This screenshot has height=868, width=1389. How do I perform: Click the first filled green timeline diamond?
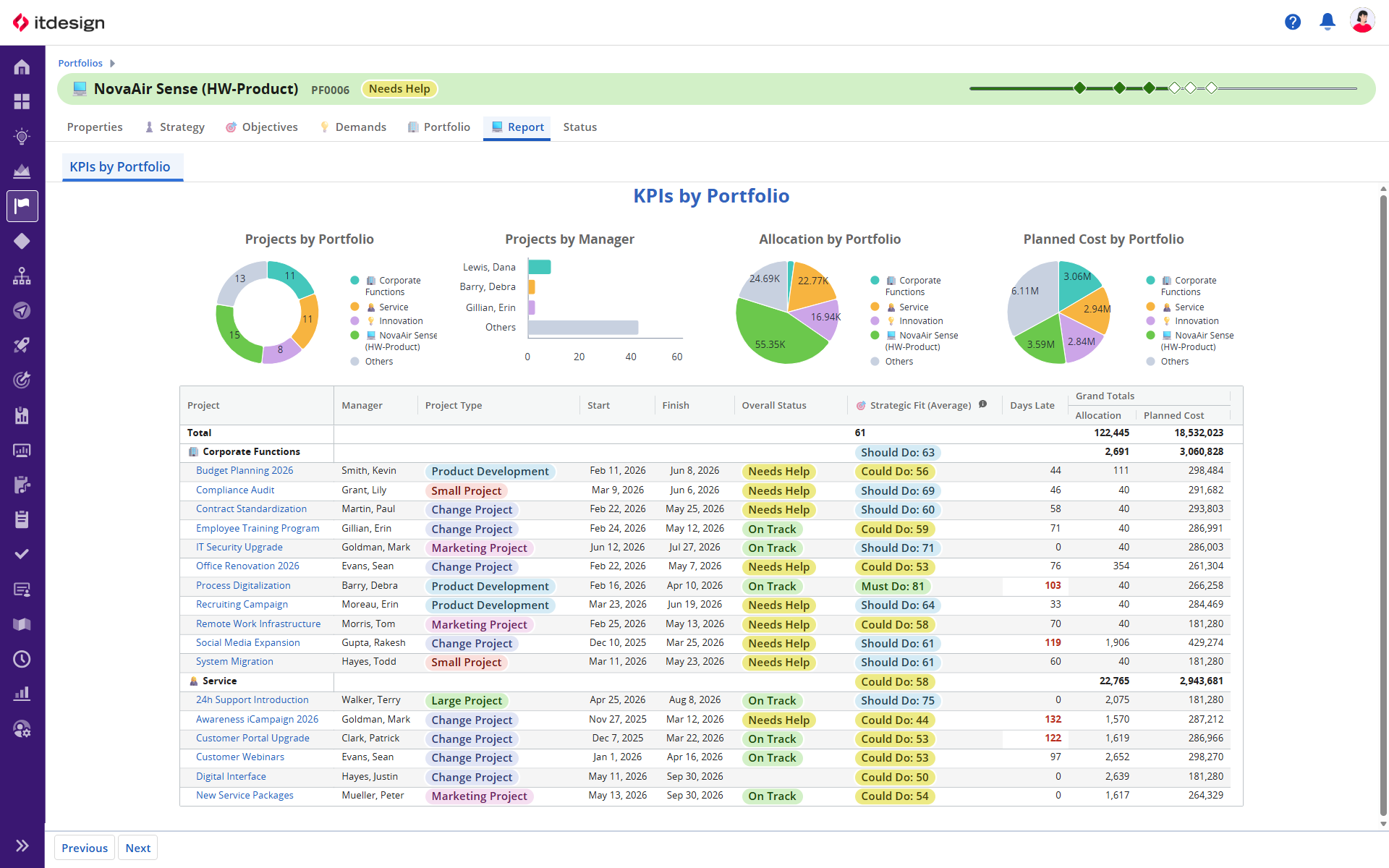[1080, 88]
